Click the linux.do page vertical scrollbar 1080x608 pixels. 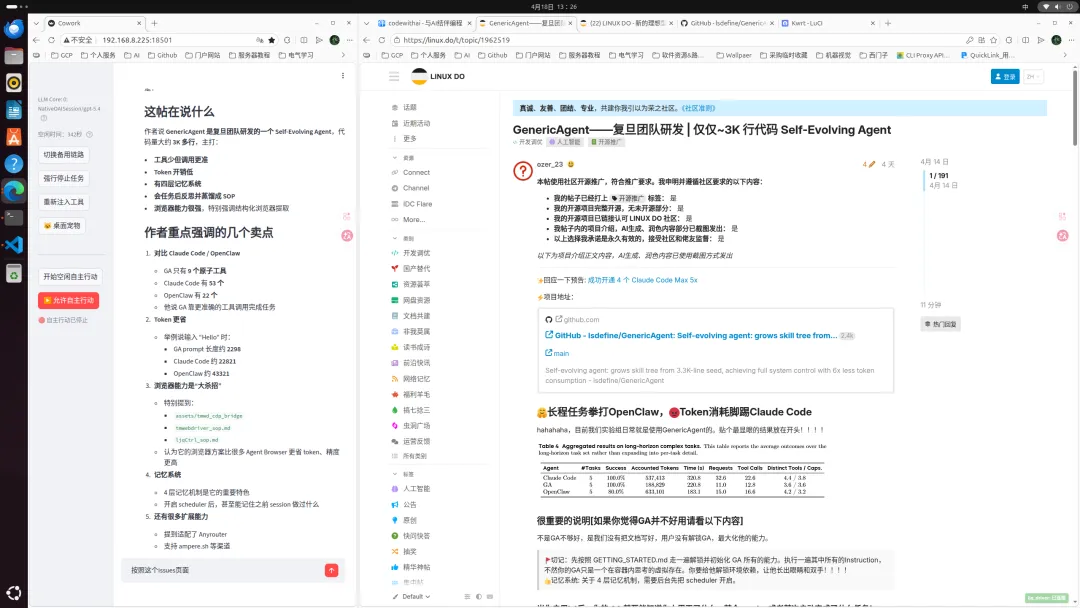[x=1075, y=107]
